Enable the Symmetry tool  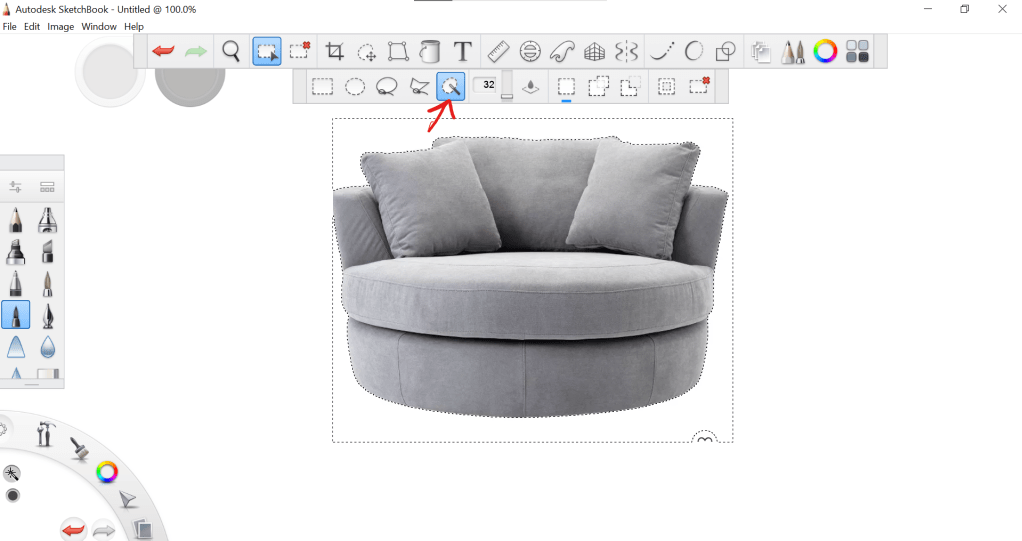(627, 51)
